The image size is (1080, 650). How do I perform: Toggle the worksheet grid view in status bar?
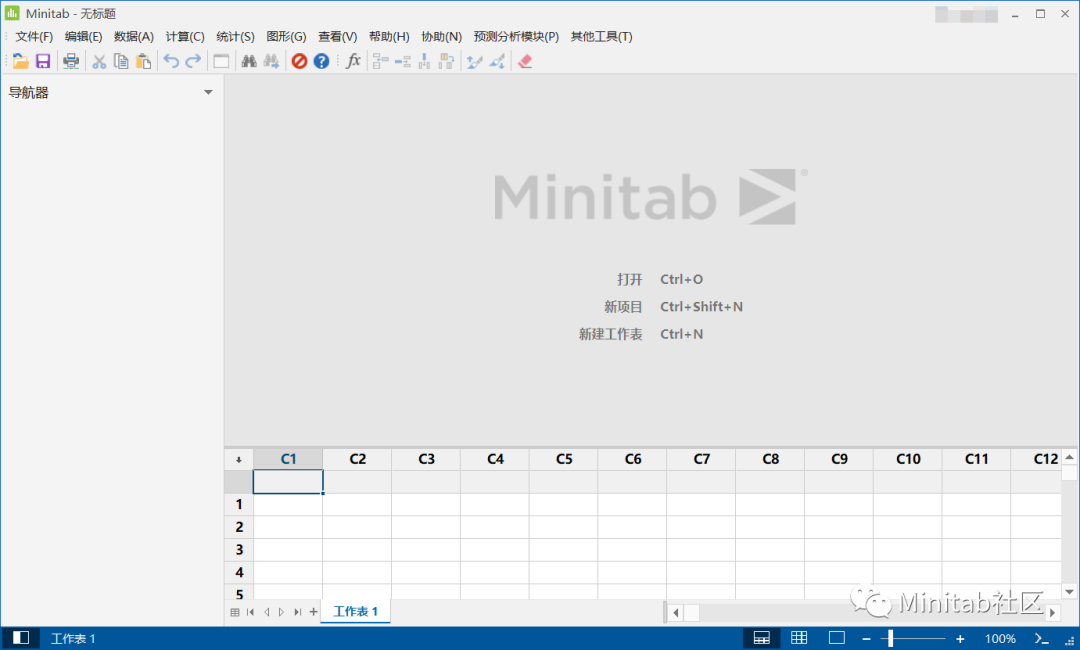(x=798, y=637)
